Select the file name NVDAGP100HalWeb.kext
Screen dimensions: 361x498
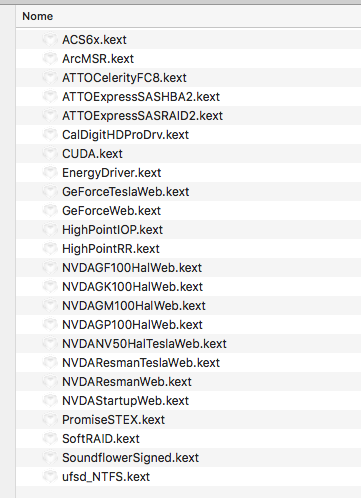[132, 325]
